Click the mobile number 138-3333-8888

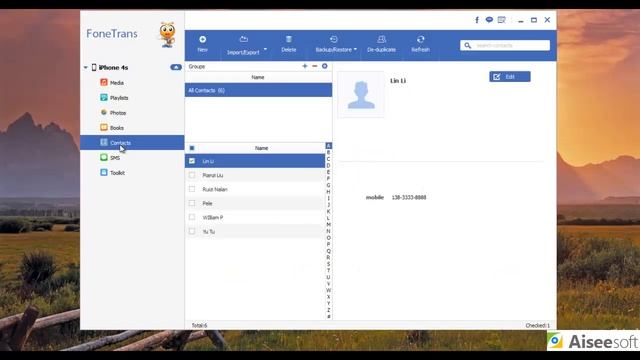coord(409,198)
